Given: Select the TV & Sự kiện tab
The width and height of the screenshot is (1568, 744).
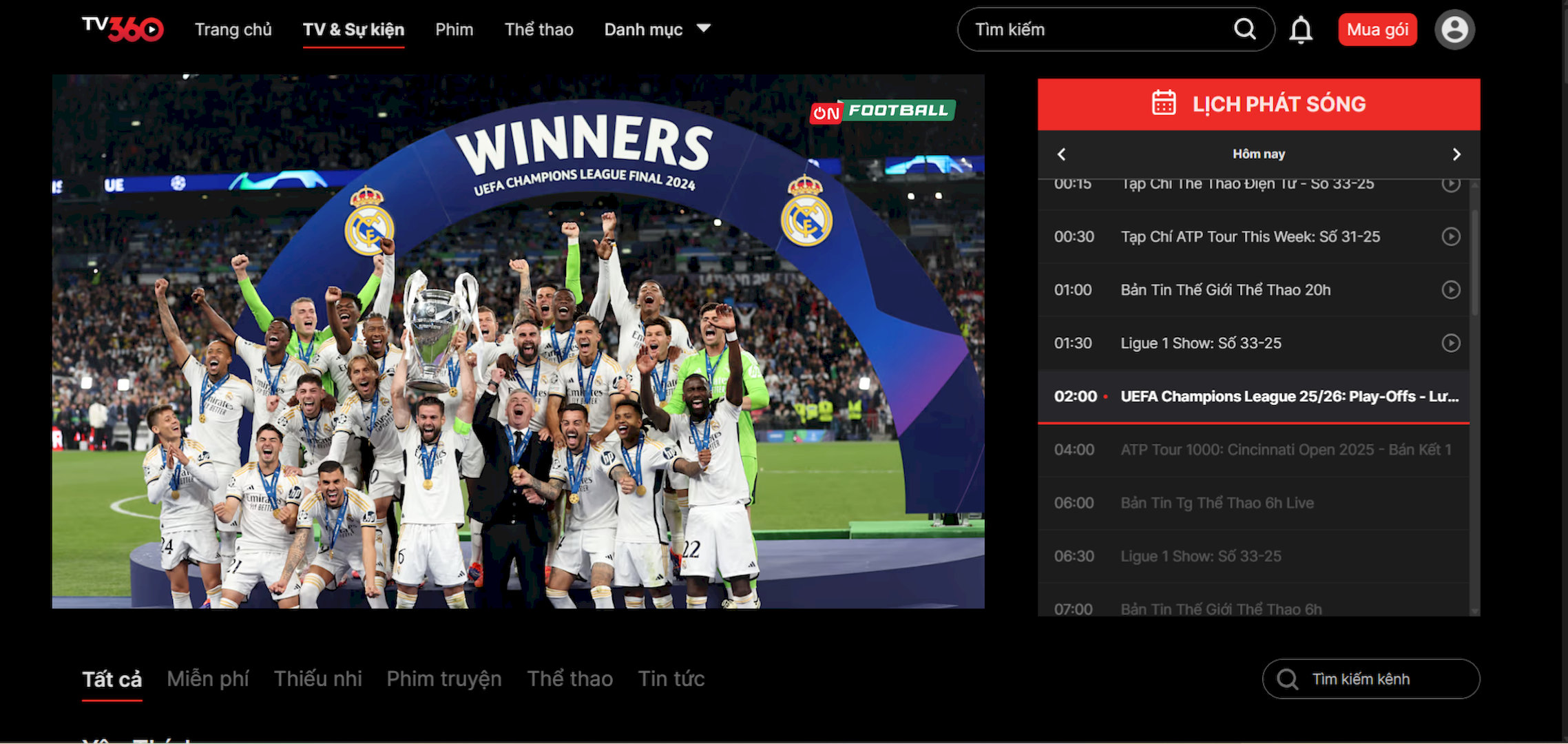Looking at the screenshot, I should click(x=353, y=30).
